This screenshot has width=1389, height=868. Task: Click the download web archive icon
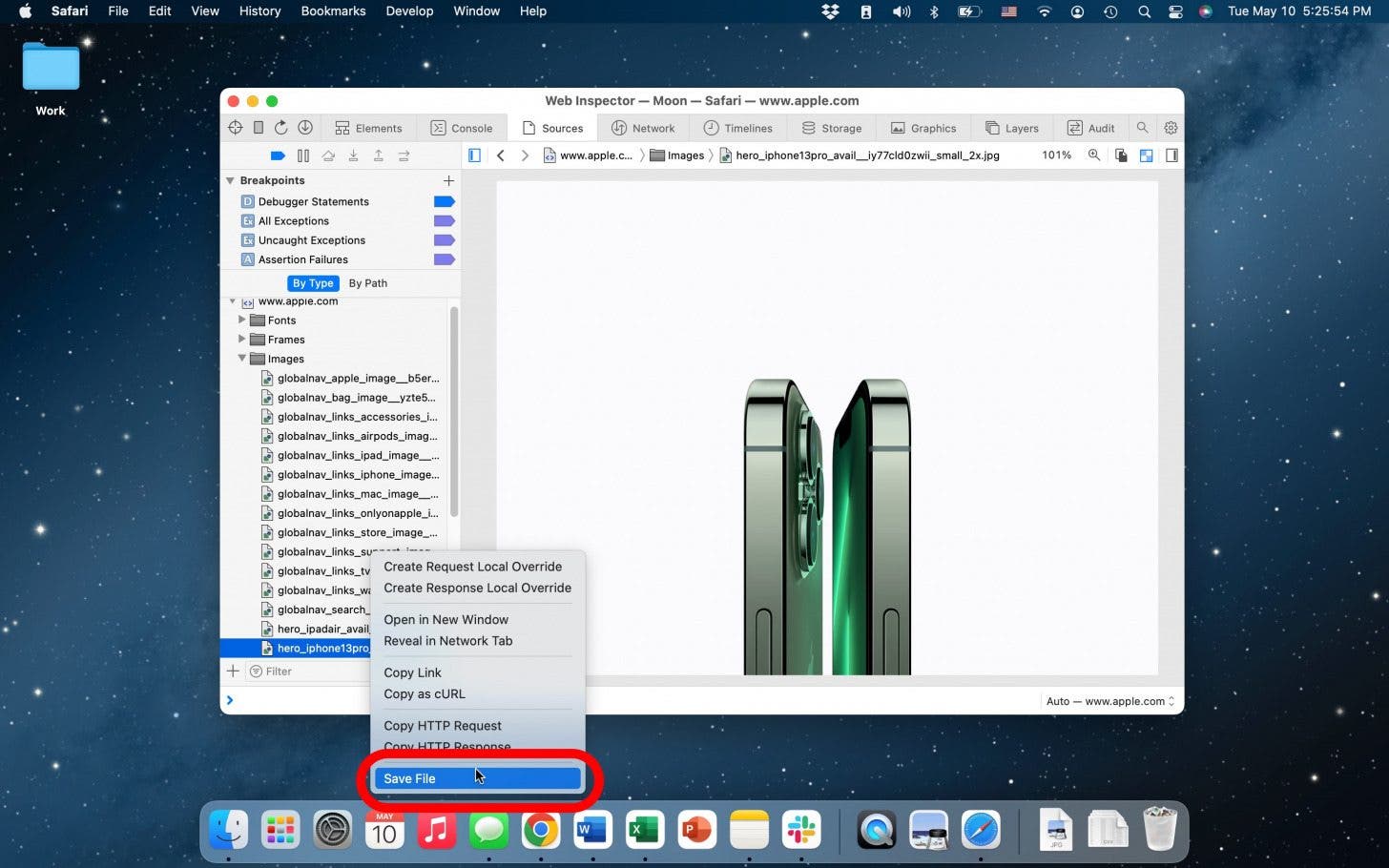pos(305,128)
